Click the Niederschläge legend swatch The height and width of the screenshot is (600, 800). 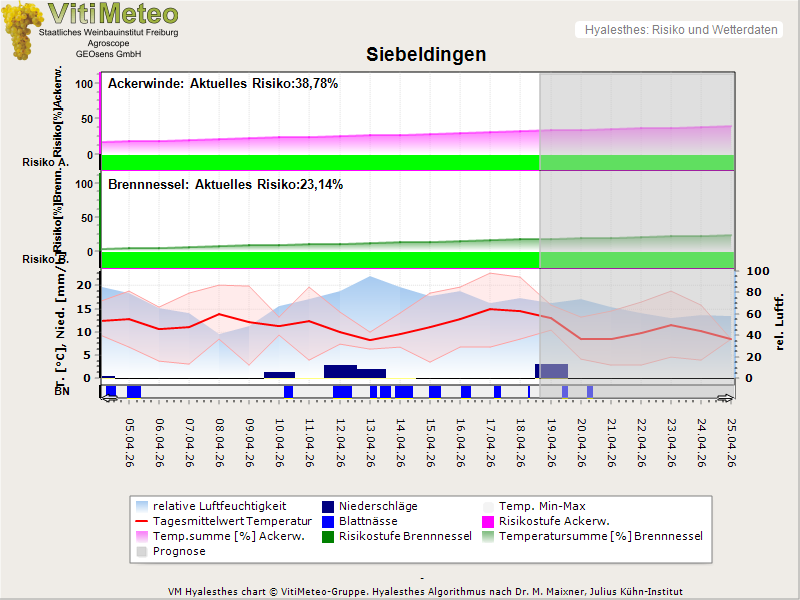(329, 507)
